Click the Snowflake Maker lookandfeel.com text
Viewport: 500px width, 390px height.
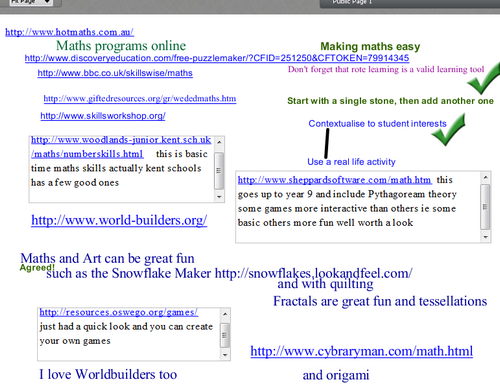pyautogui.click(x=229, y=273)
